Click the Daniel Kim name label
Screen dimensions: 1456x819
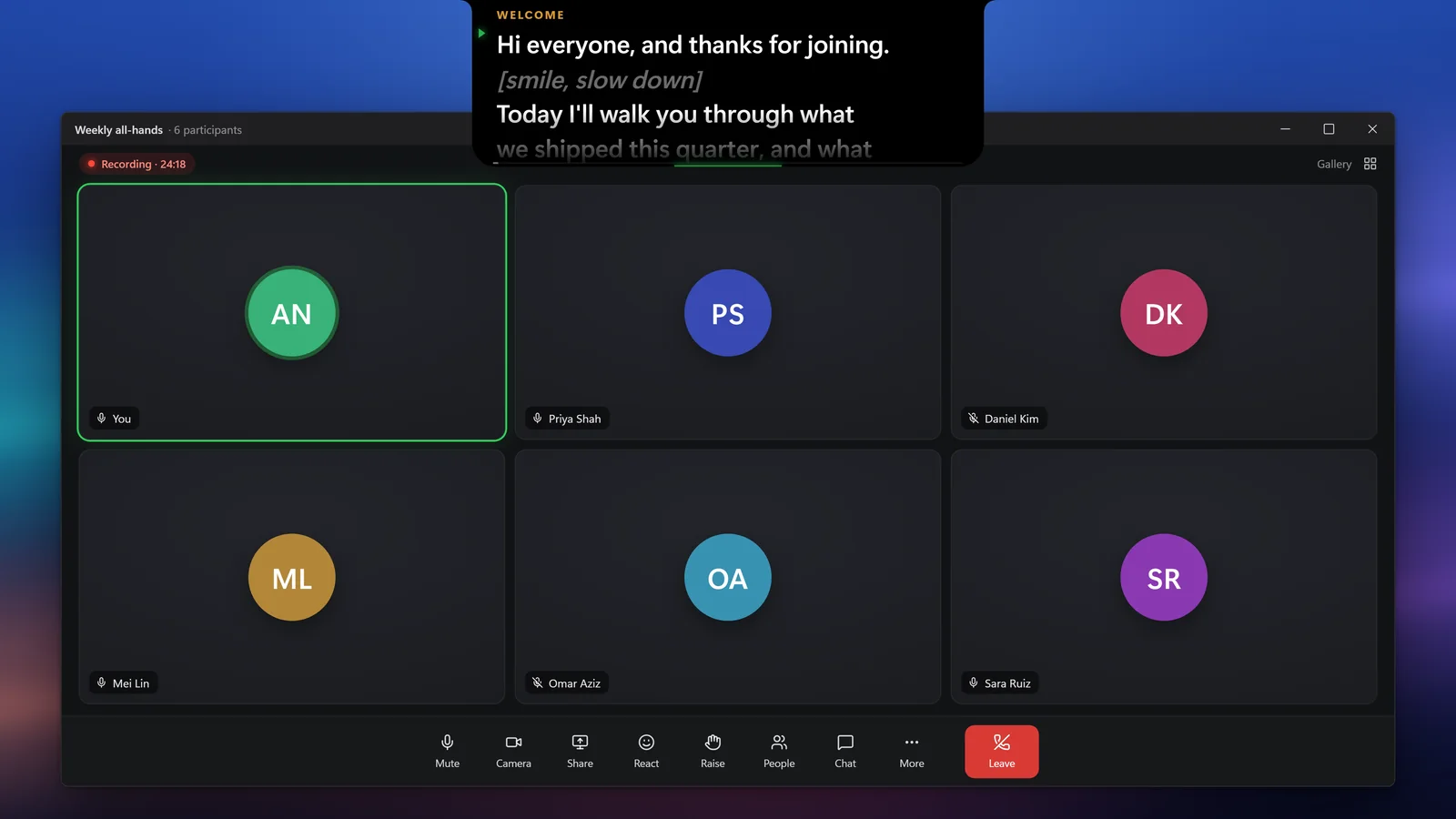pos(1011,419)
